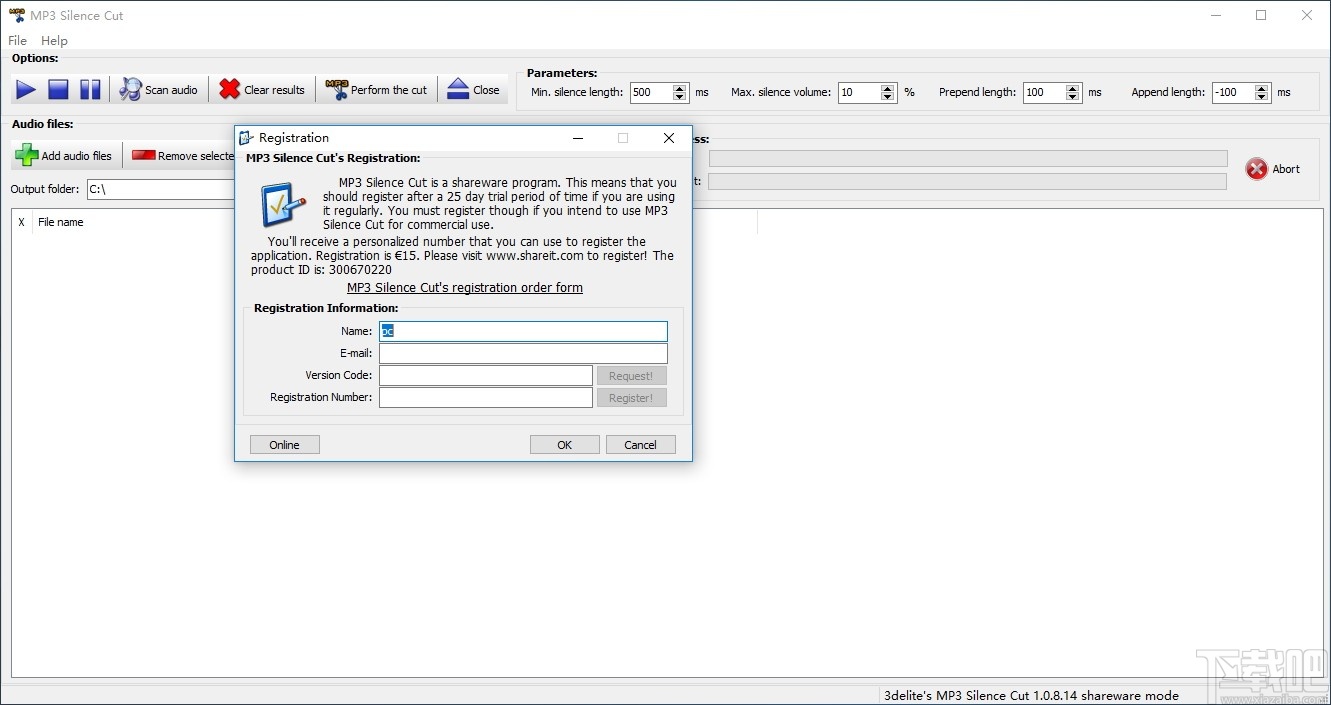The width and height of the screenshot is (1331, 705).
Task: Click Cancel in Registration dialog
Action: (x=641, y=445)
